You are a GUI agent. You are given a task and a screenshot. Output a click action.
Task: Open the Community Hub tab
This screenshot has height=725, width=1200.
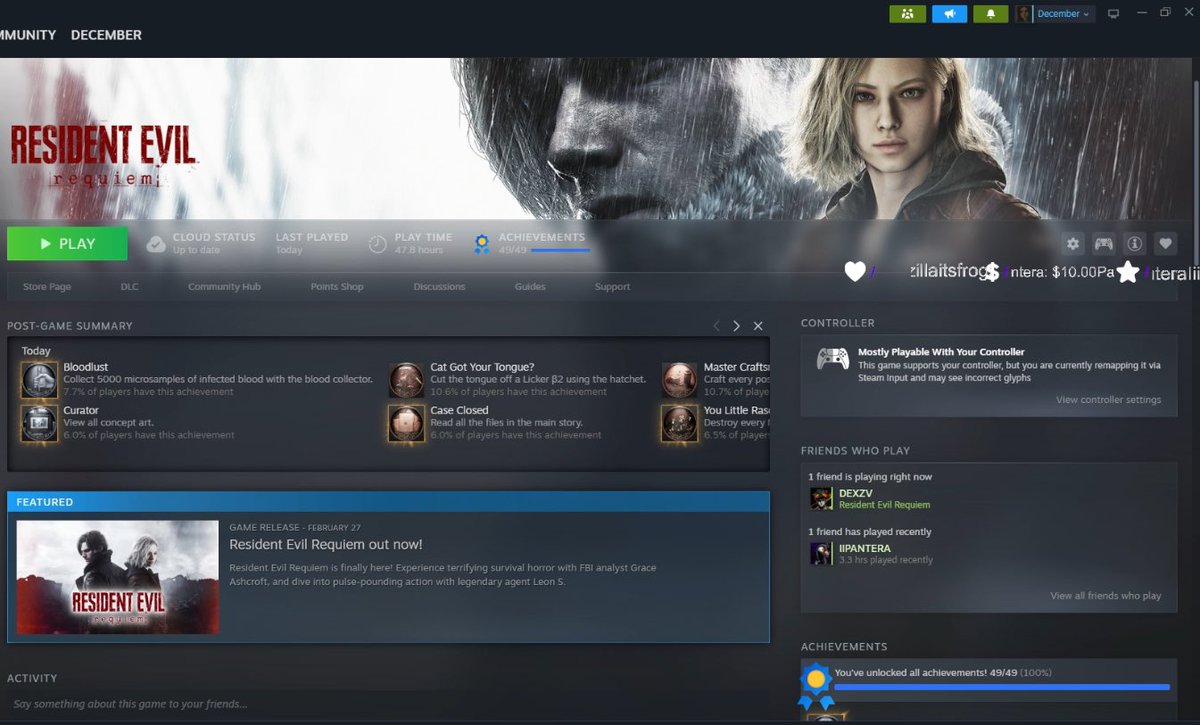click(224, 287)
